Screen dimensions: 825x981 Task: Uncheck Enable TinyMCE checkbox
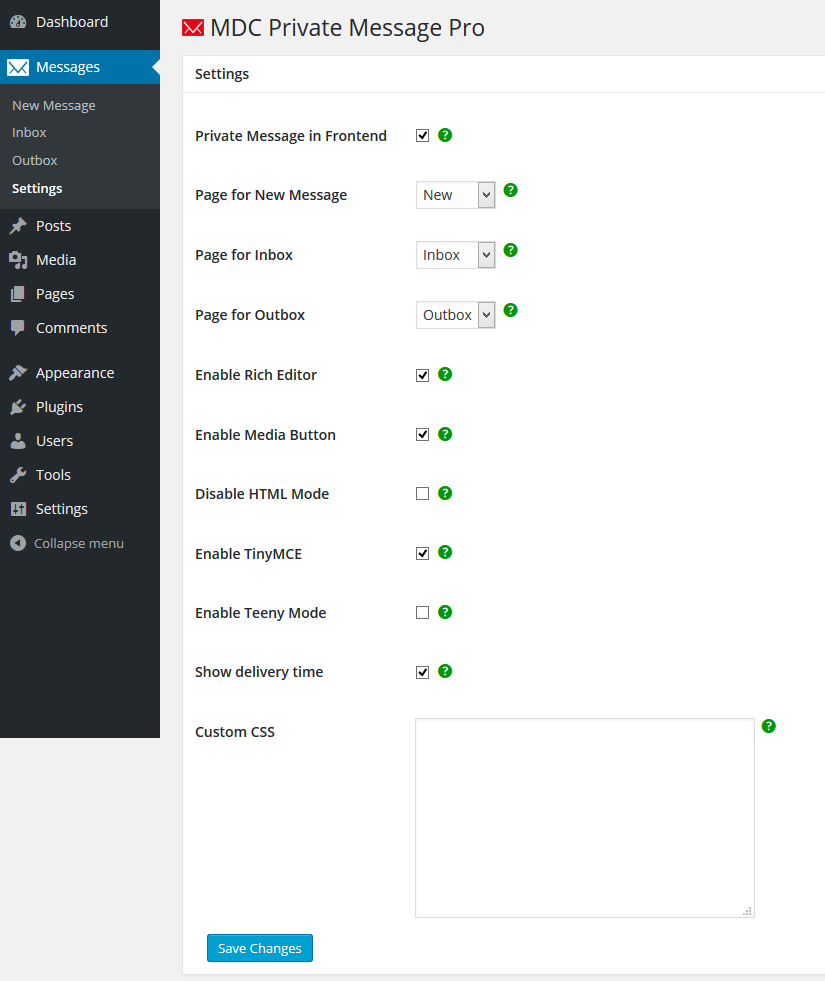[422, 553]
